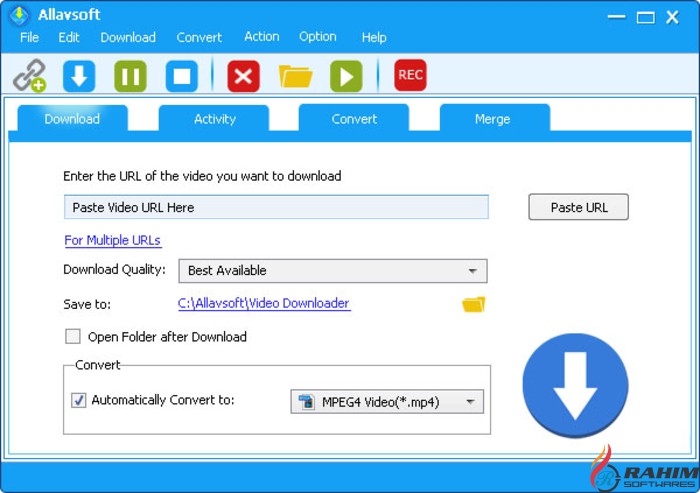Open the Convert menu in menu bar
Image resolution: width=700 pixels, height=493 pixels.
pyautogui.click(x=199, y=37)
